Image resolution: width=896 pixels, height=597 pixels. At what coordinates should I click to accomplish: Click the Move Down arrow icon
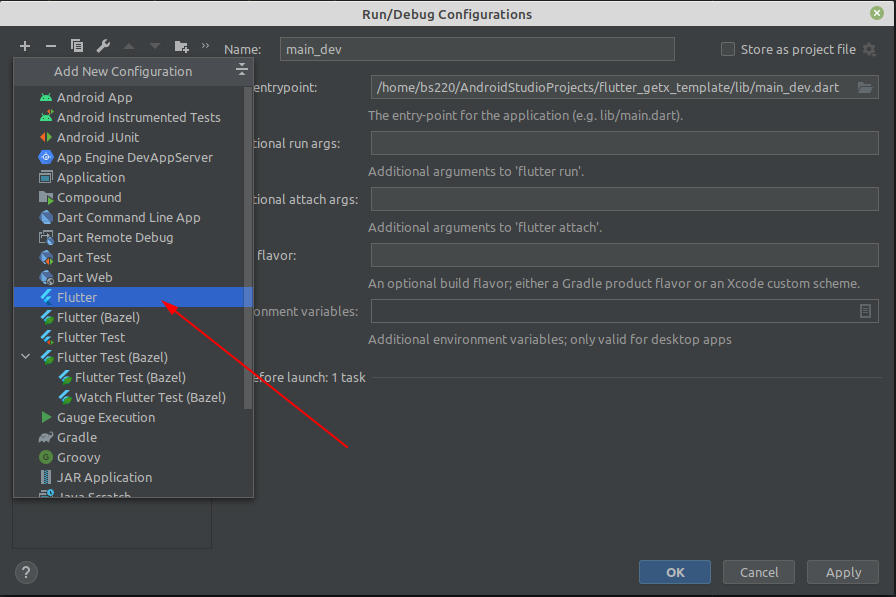155,46
